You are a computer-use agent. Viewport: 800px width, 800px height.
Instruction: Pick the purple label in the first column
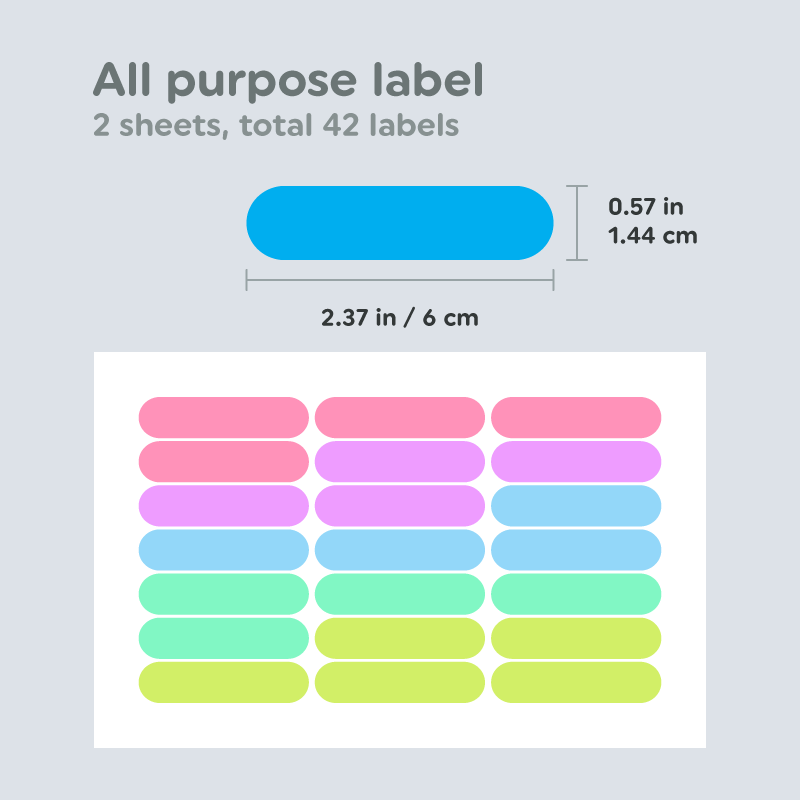pos(223,505)
